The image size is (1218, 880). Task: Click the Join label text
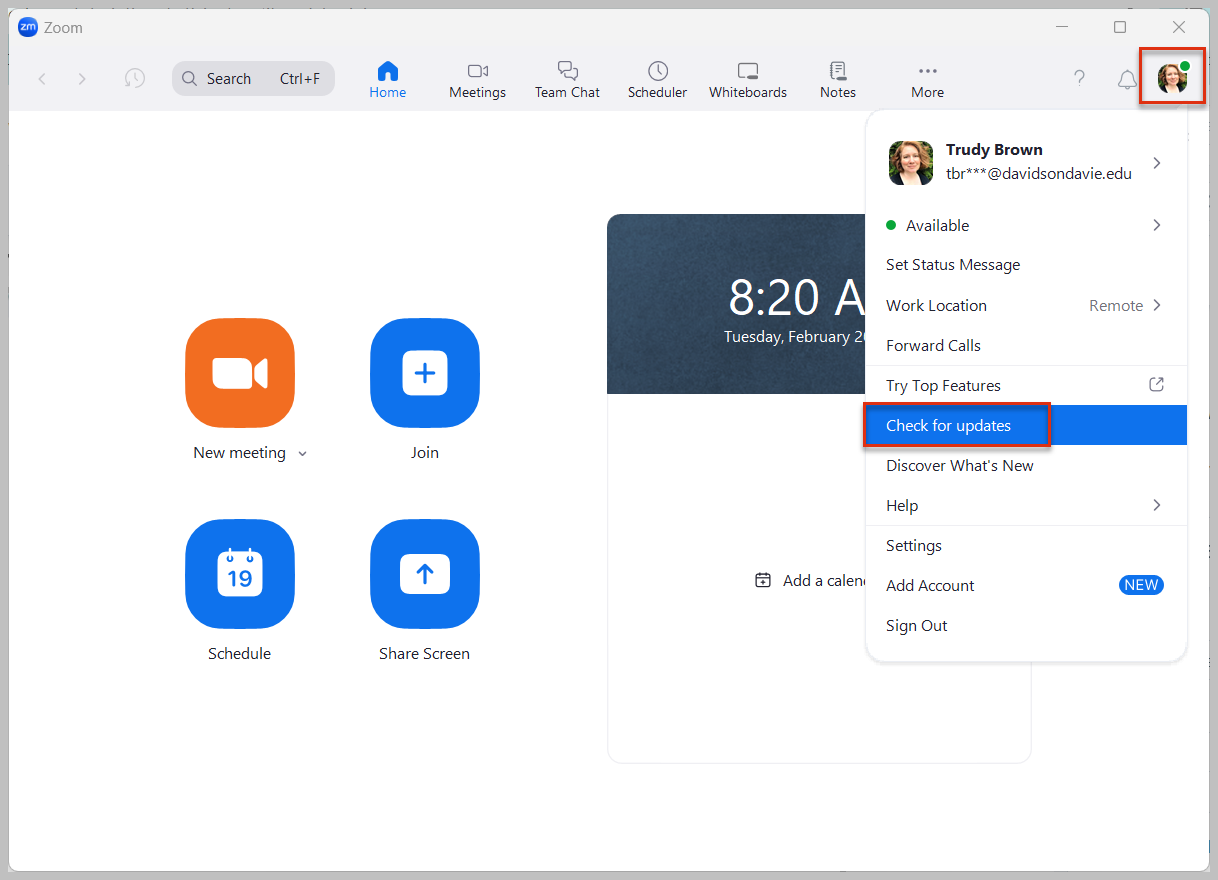tap(425, 453)
